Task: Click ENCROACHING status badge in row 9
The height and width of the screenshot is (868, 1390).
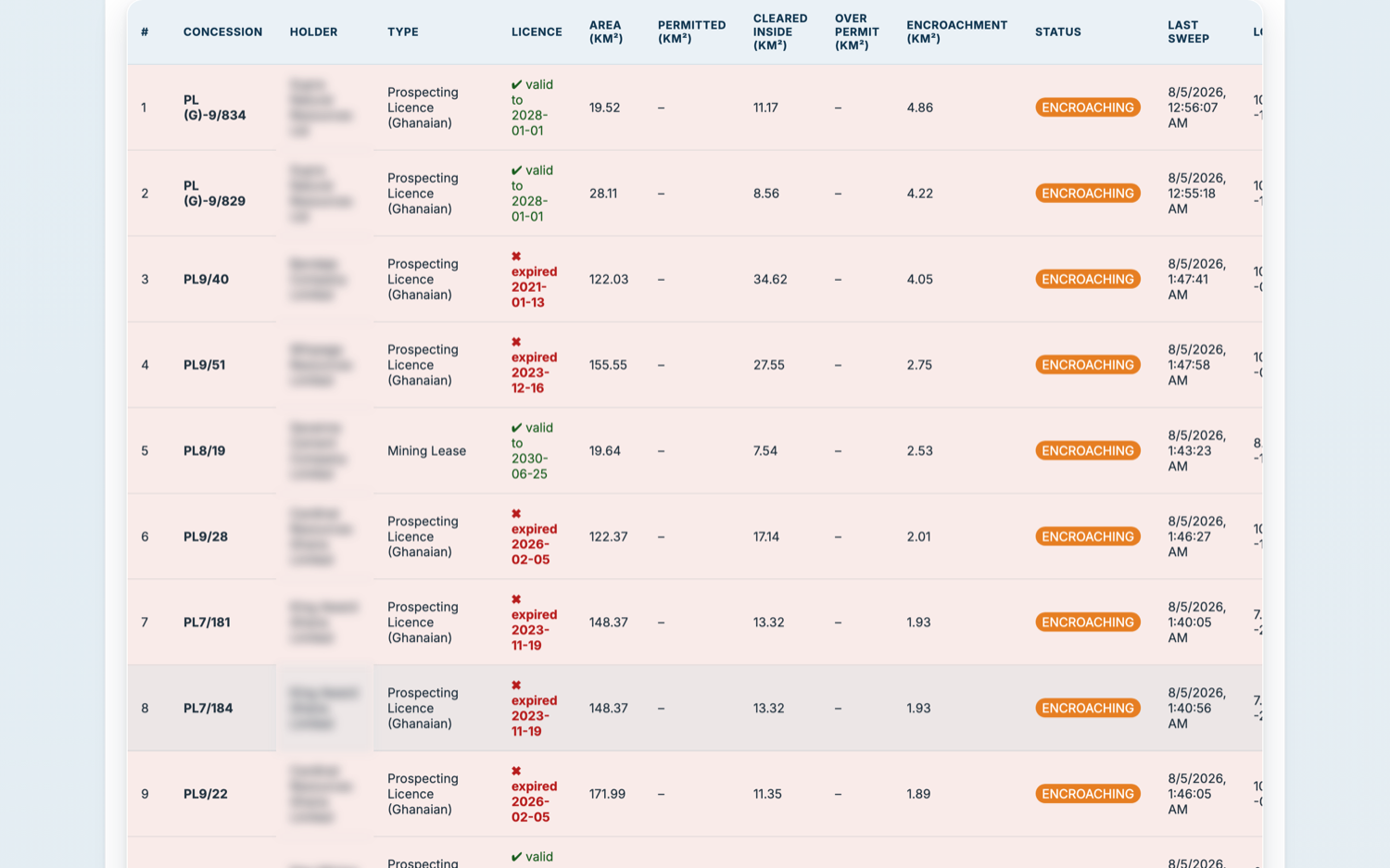Action: click(1087, 794)
